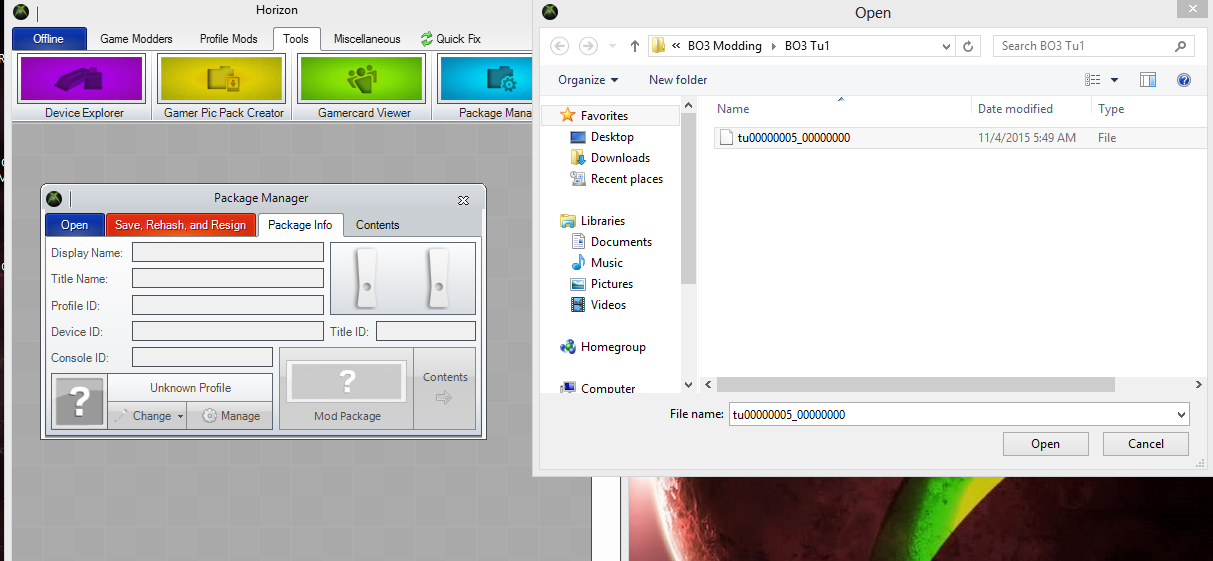Screen dimensions: 1213x561
Task: Toggle the preview pane icon
Action: (x=1148, y=80)
